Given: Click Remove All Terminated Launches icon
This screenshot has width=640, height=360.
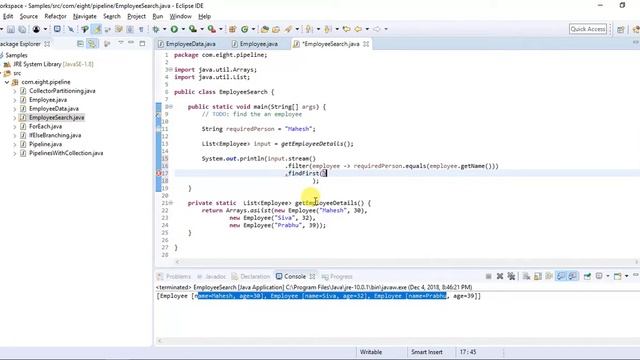Looking at the screenshot, I should 511,276.
